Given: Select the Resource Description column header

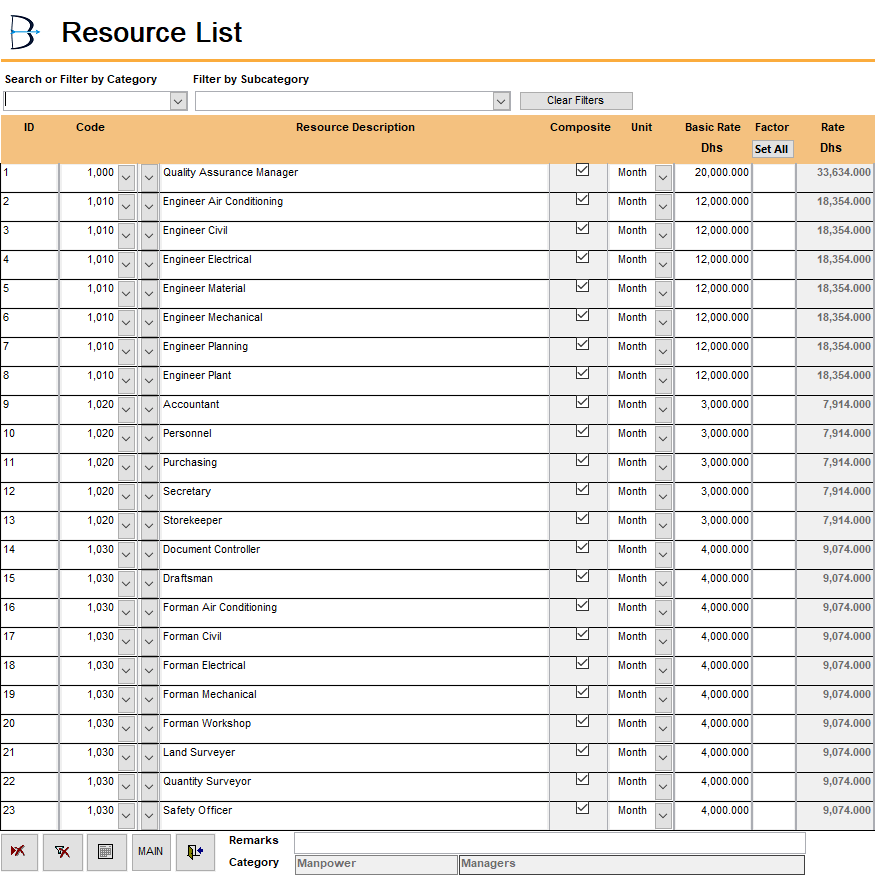Looking at the screenshot, I should click(x=355, y=128).
